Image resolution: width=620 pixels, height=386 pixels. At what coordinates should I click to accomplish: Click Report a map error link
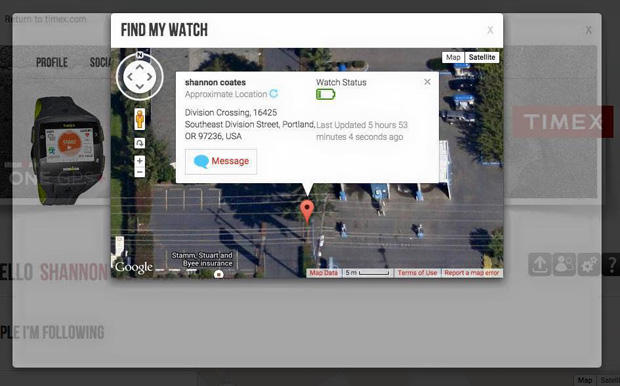coord(472,273)
